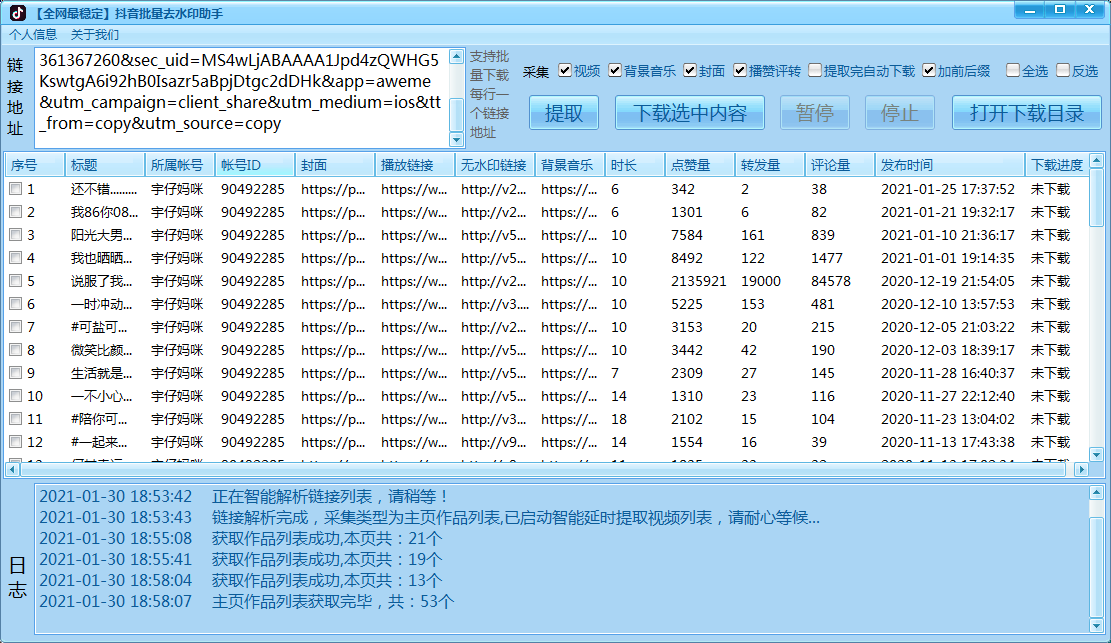Check the box for row 11

click(16, 419)
